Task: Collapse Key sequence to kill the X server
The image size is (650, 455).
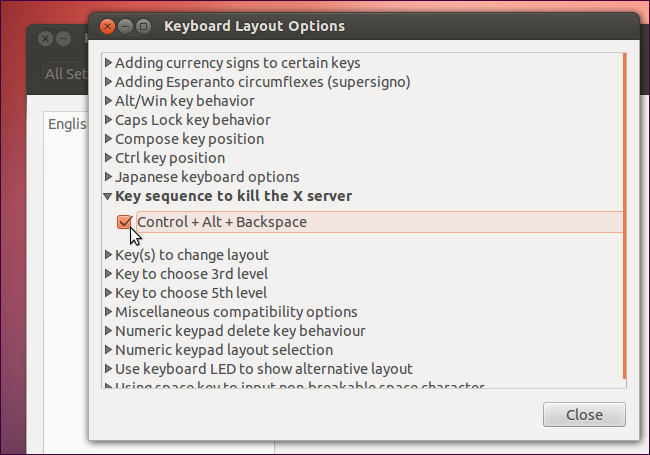Action: pyautogui.click(x=108, y=196)
